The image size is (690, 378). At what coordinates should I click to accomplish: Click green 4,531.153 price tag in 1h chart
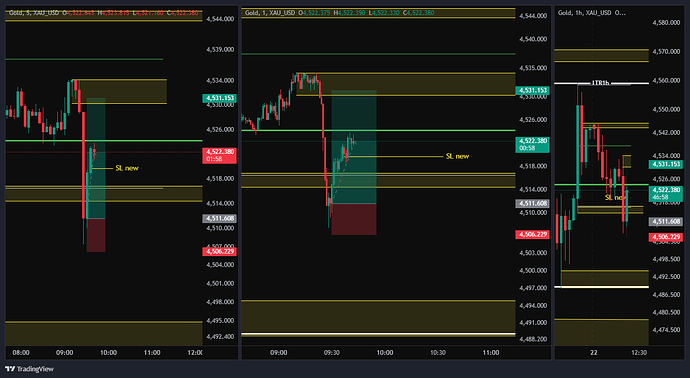pyautogui.click(x=666, y=164)
